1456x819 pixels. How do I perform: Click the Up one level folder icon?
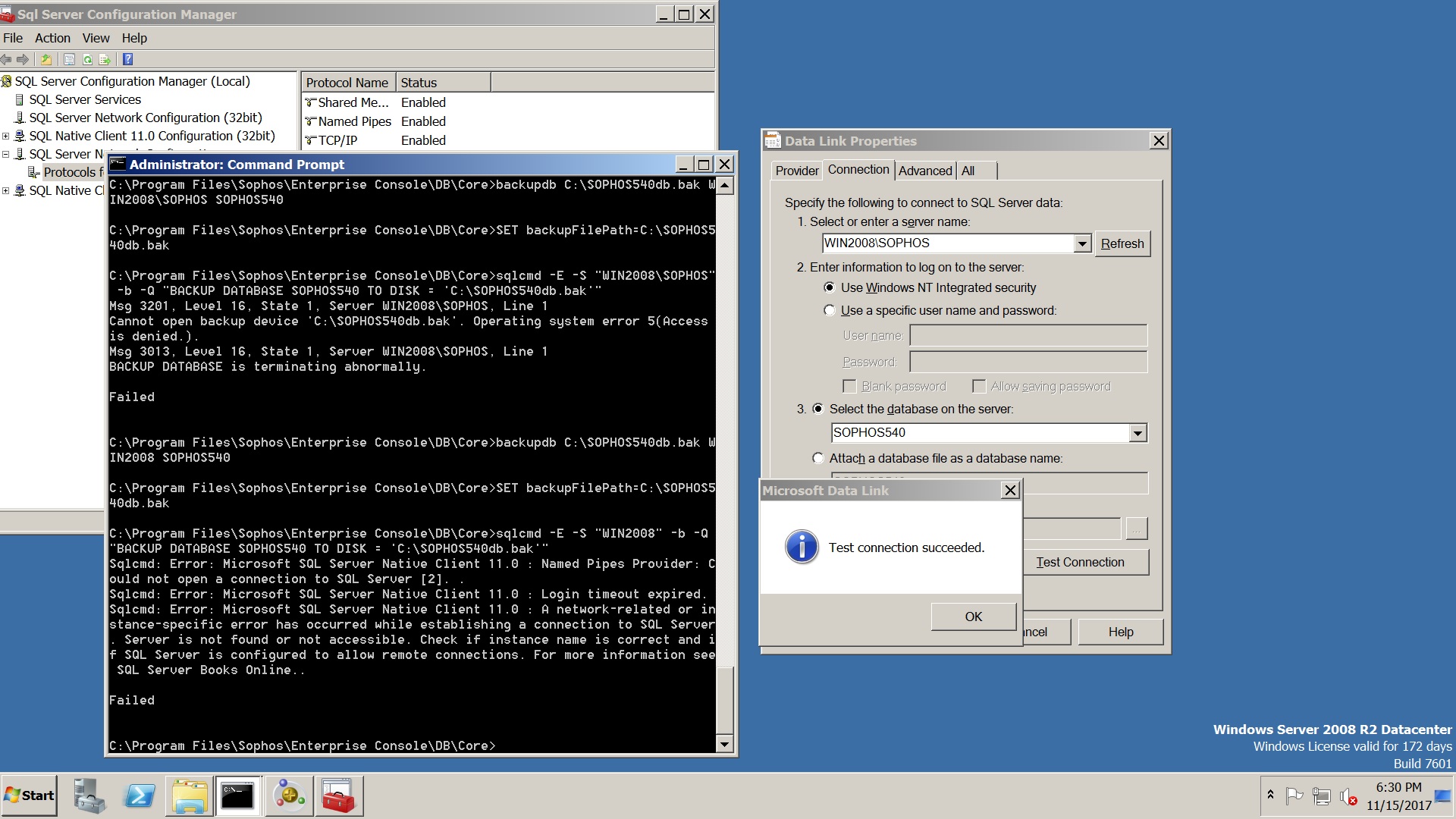pyautogui.click(x=46, y=59)
